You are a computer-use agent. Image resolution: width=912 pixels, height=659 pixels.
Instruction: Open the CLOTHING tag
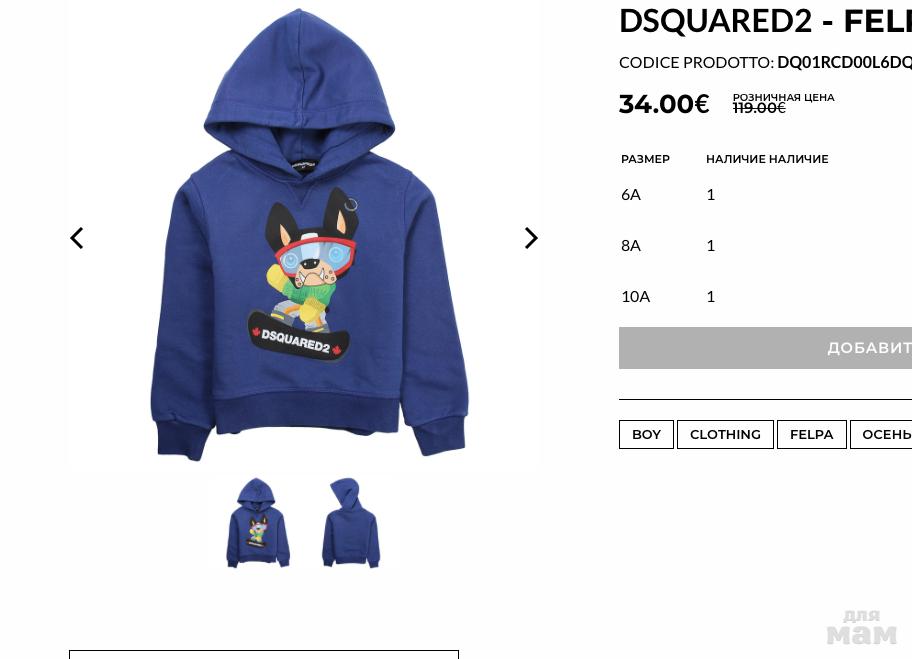click(x=725, y=434)
